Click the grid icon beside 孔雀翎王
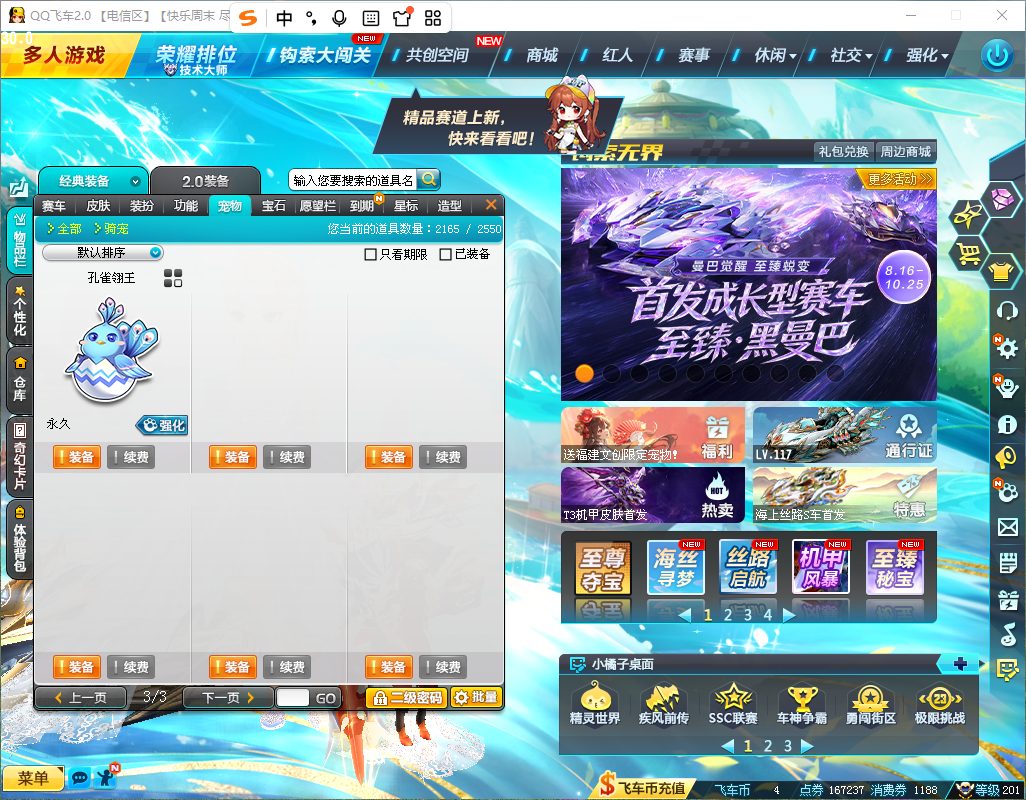 (173, 278)
